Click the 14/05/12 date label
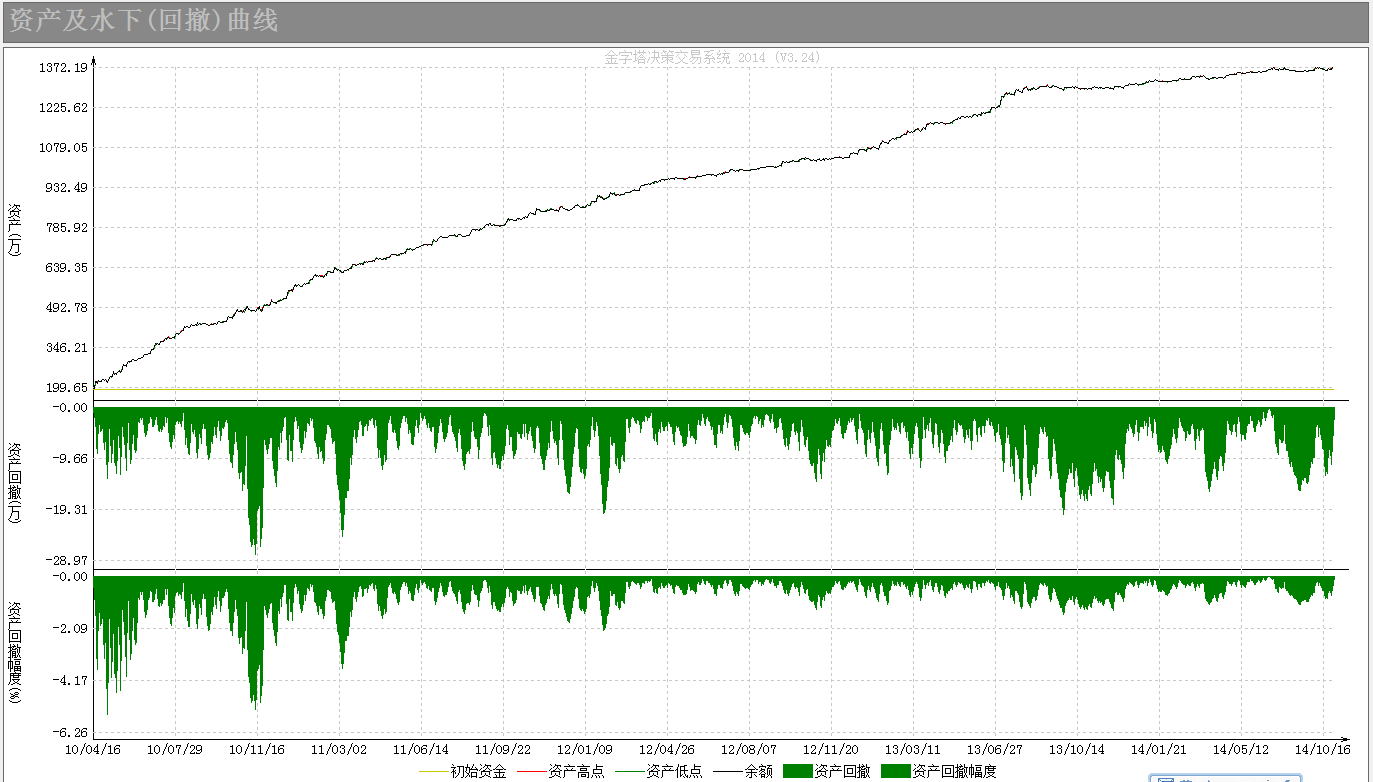This screenshot has width=1373, height=782. click(1241, 749)
